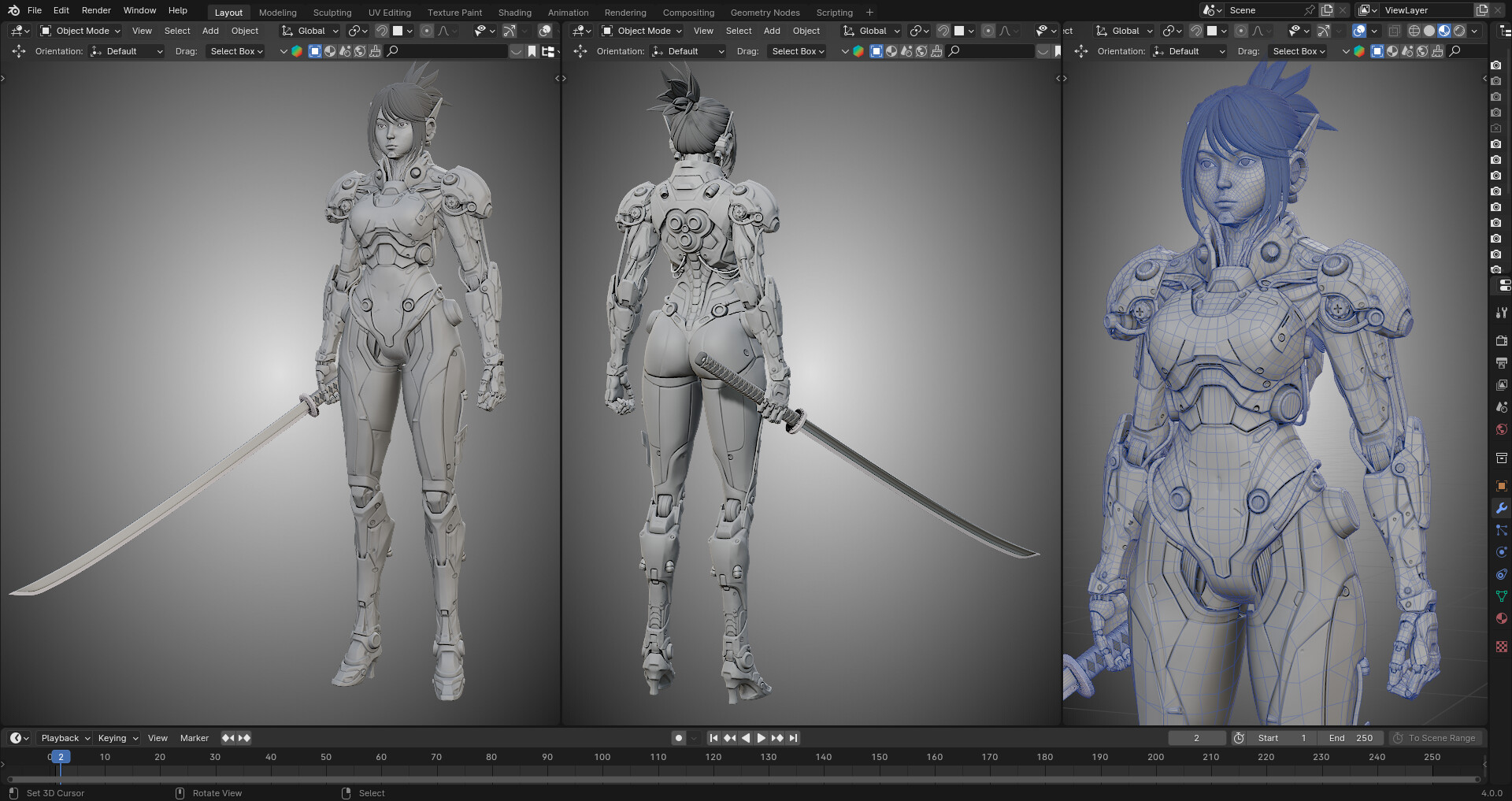The height and width of the screenshot is (801, 1512).
Task: Toggle material preview shading in right viewport
Action: (1444, 31)
